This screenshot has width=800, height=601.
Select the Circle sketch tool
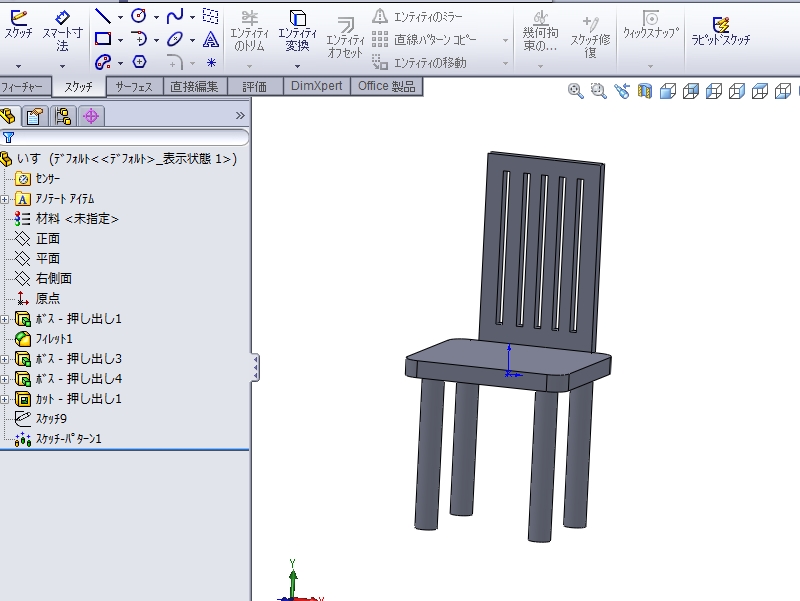pos(139,16)
